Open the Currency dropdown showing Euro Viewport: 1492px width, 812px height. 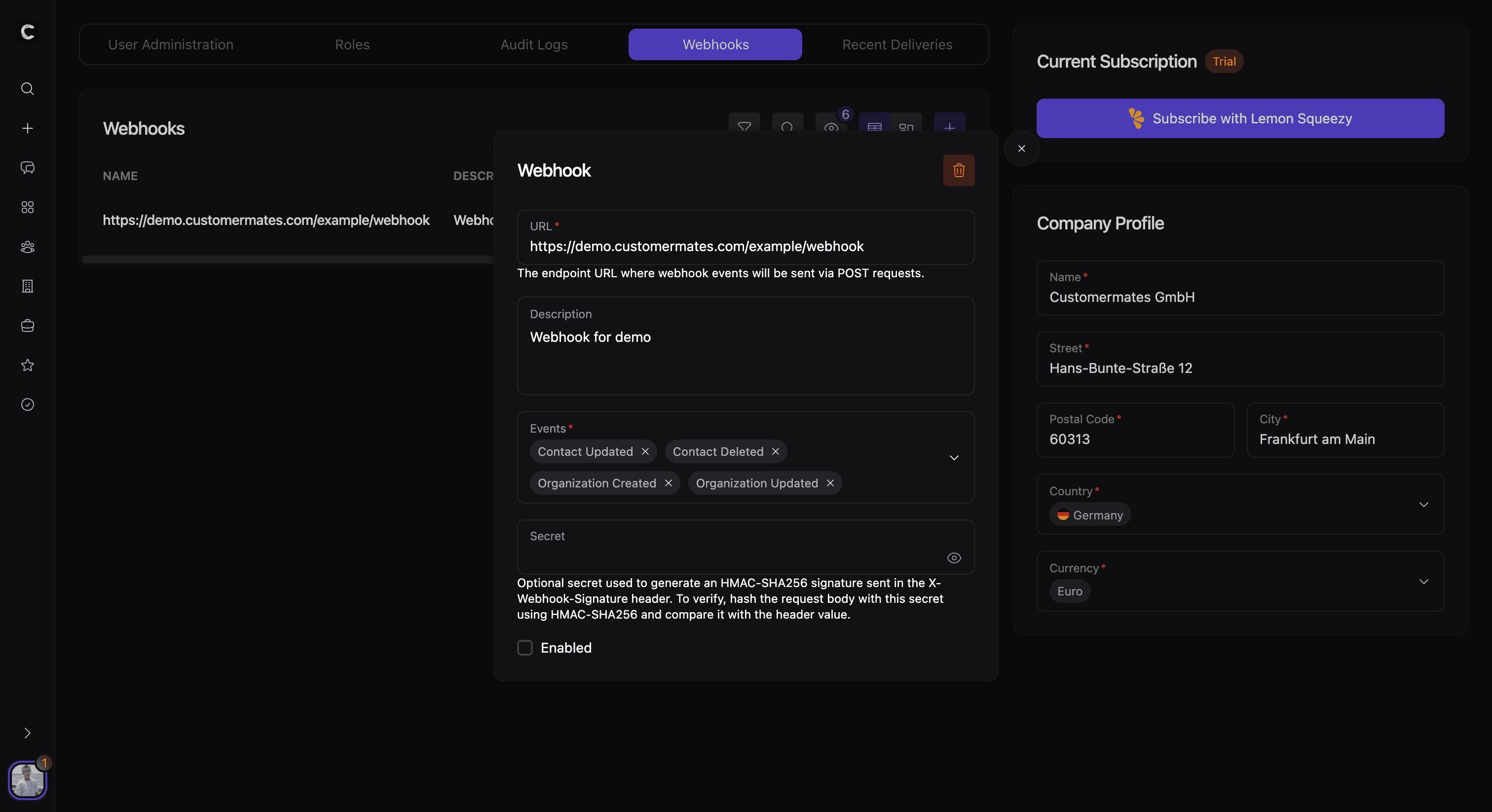click(1423, 582)
